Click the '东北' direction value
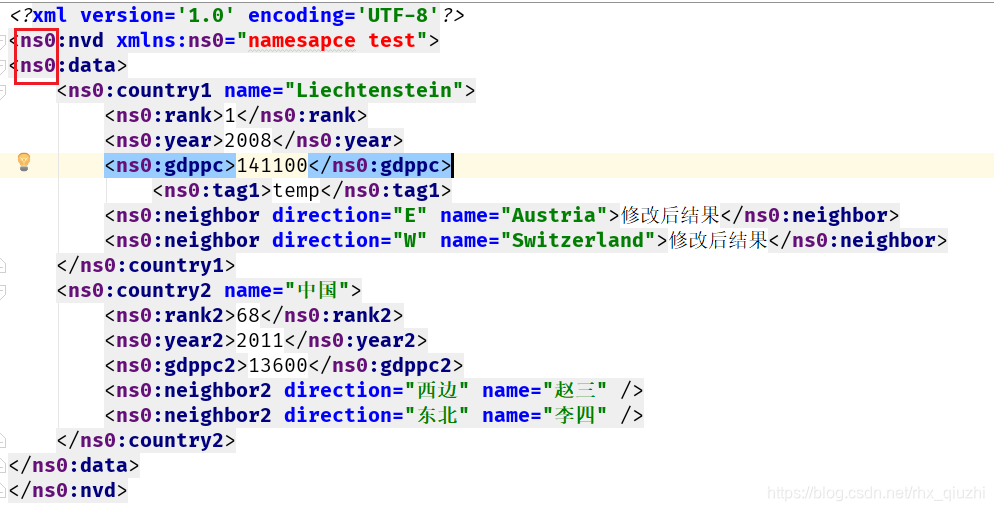Screen dimensions: 994x511 [x=437, y=416]
